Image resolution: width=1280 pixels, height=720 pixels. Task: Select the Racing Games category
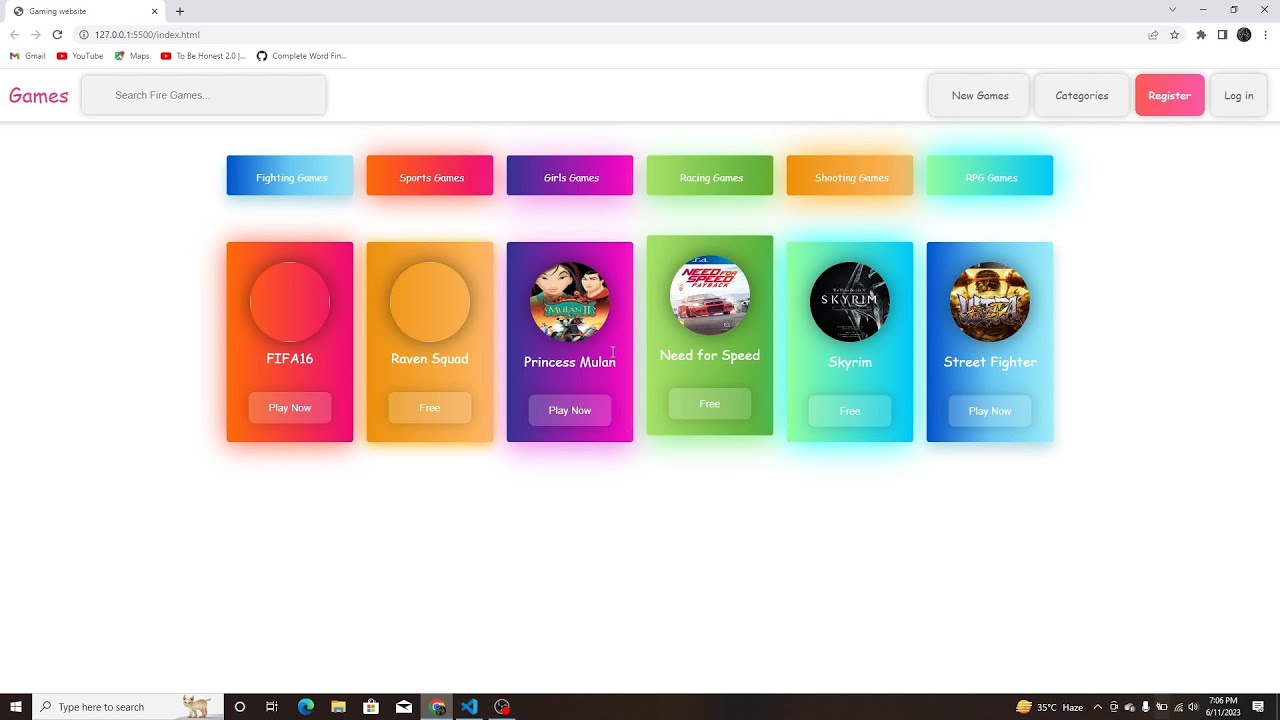click(x=710, y=176)
